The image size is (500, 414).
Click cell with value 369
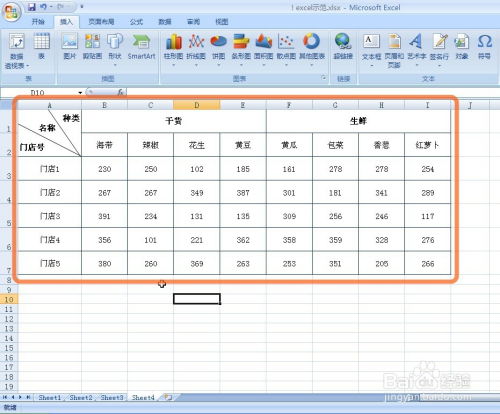point(197,263)
